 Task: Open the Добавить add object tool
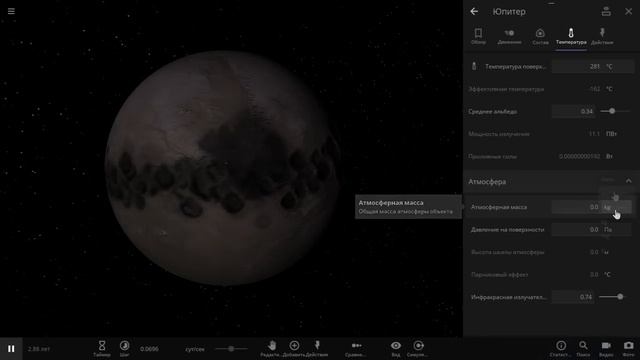pos(294,349)
